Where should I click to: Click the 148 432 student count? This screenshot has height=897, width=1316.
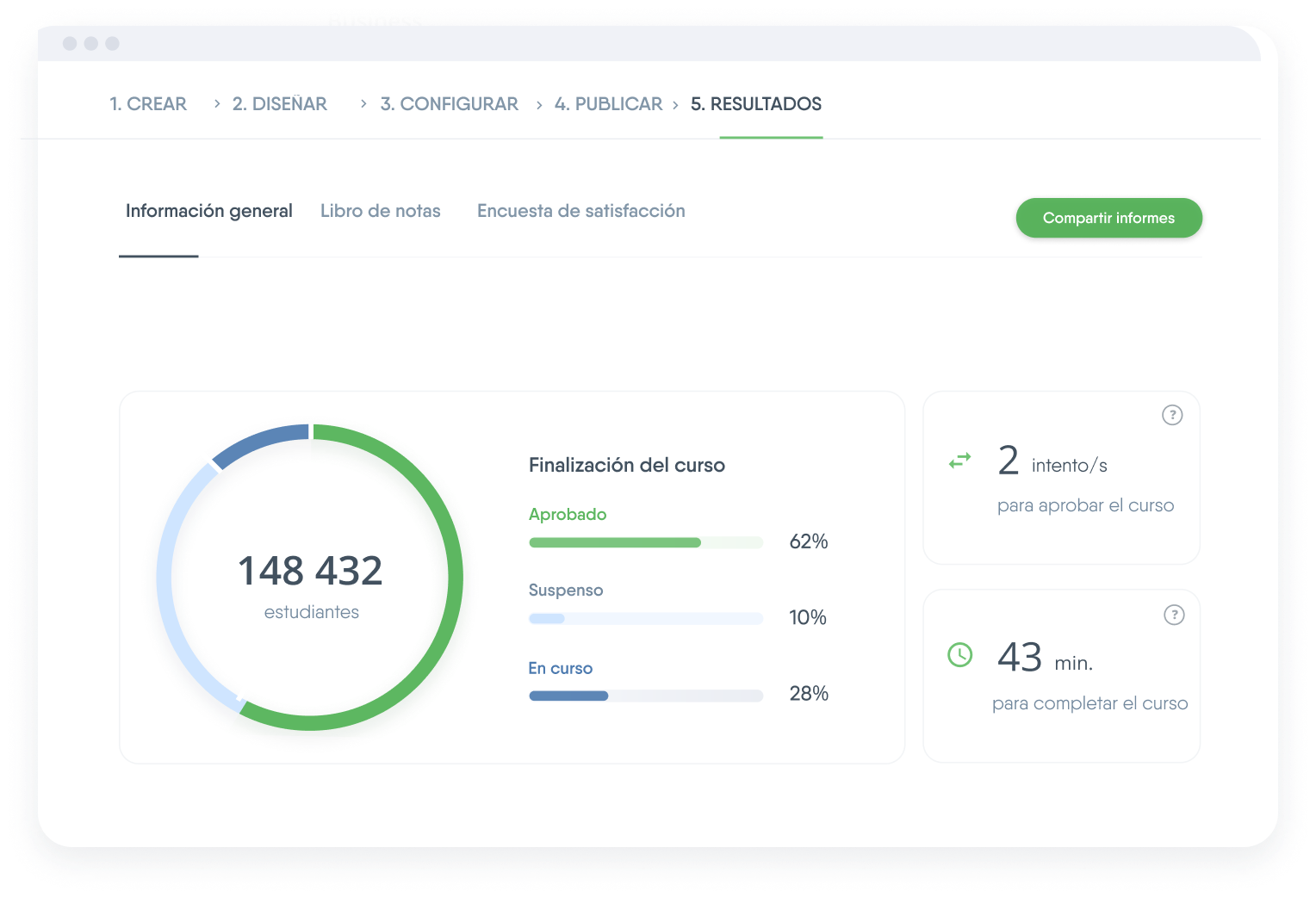(x=310, y=571)
